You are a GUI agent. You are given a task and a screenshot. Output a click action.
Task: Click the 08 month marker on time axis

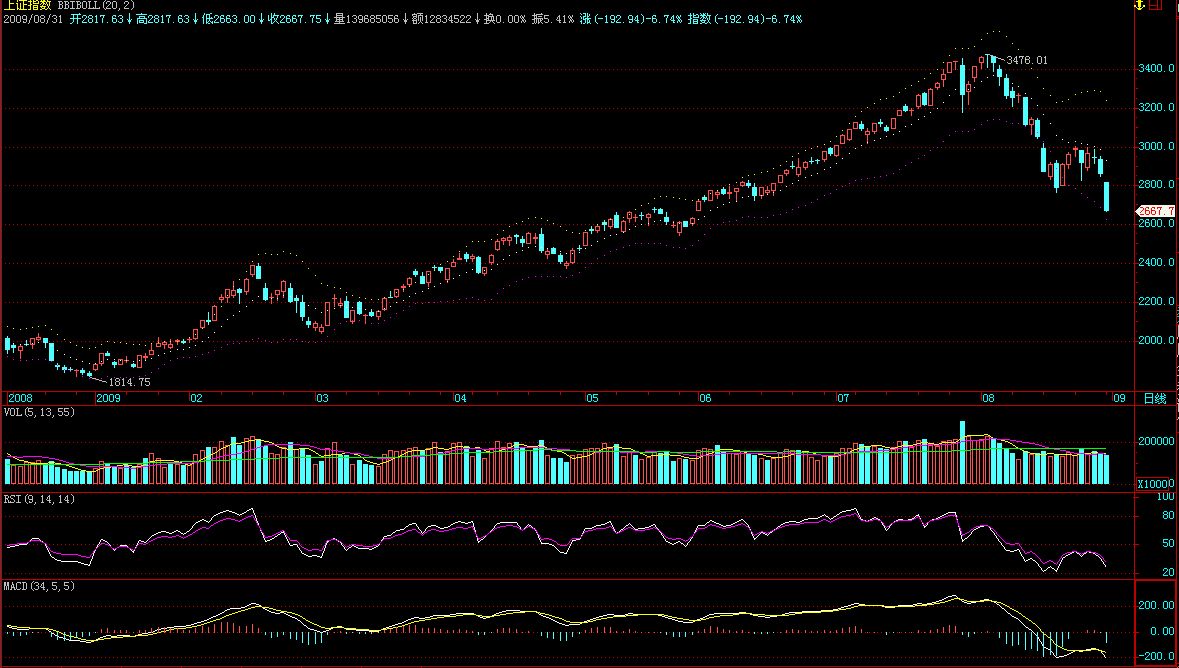(988, 398)
